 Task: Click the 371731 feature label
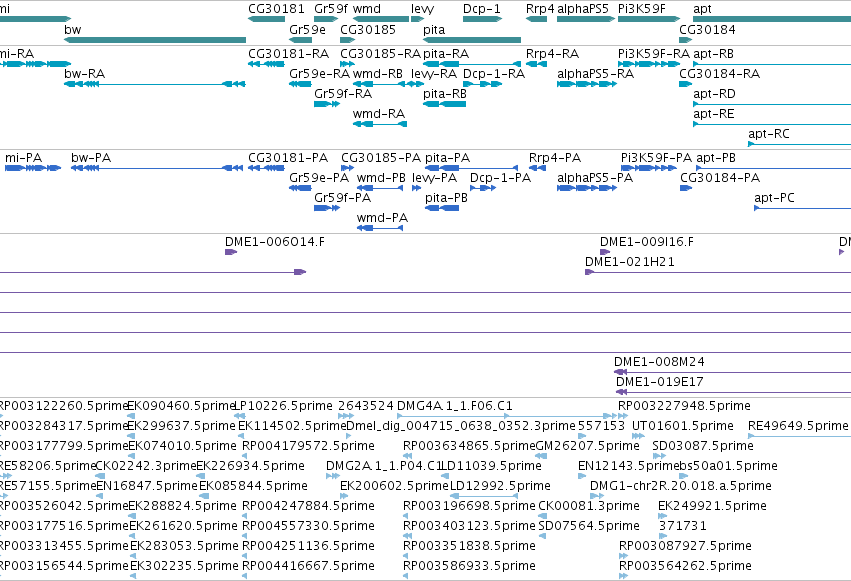pyautogui.click(x=683, y=526)
